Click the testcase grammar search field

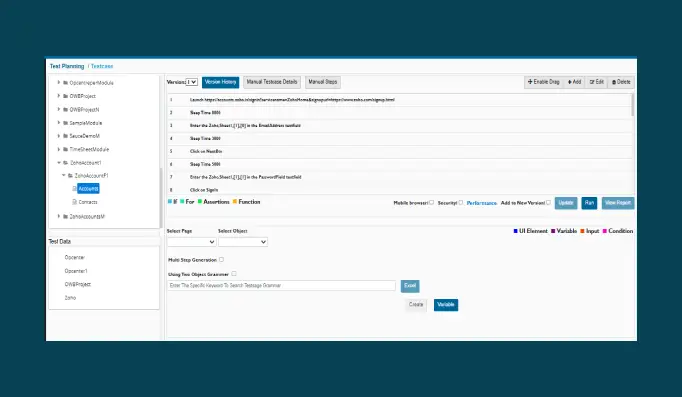pyautogui.click(x=281, y=286)
